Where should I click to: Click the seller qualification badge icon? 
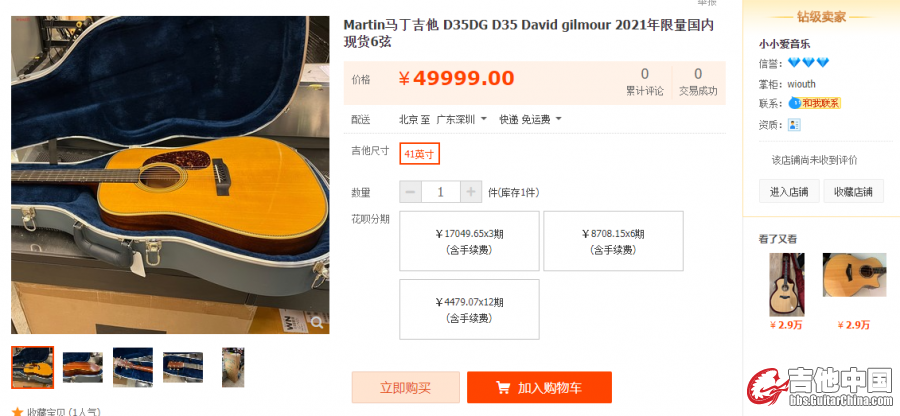(x=794, y=125)
